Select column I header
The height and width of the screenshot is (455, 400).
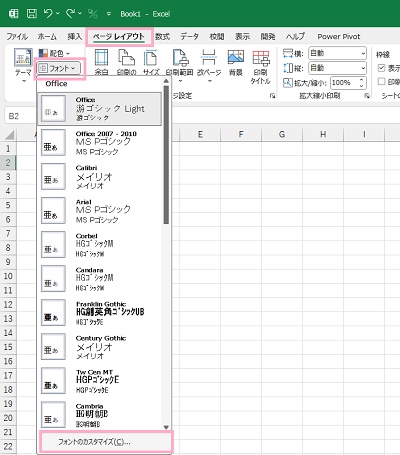pos(364,134)
